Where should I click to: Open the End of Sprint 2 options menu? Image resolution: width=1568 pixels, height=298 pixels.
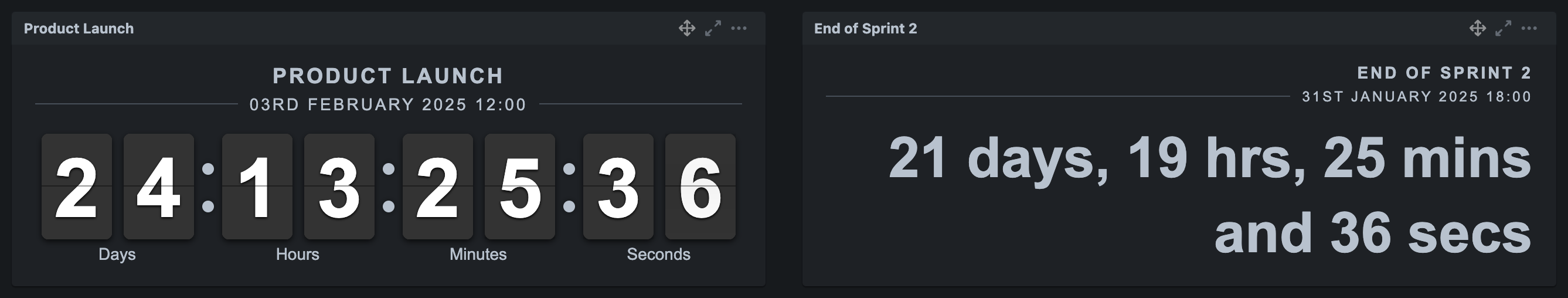coord(1529,28)
